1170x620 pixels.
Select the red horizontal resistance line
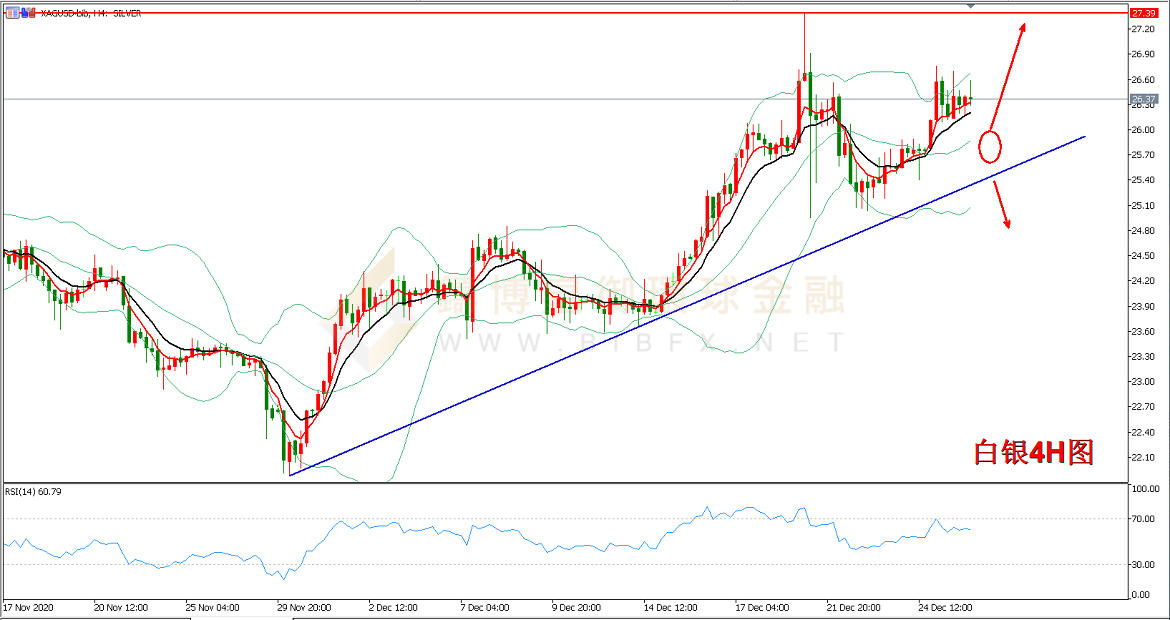[565, 13]
